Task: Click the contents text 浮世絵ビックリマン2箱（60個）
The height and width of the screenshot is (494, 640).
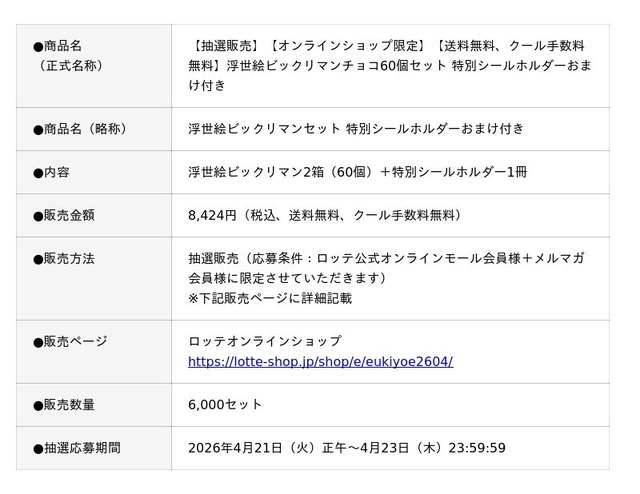Action: click(x=357, y=172)
